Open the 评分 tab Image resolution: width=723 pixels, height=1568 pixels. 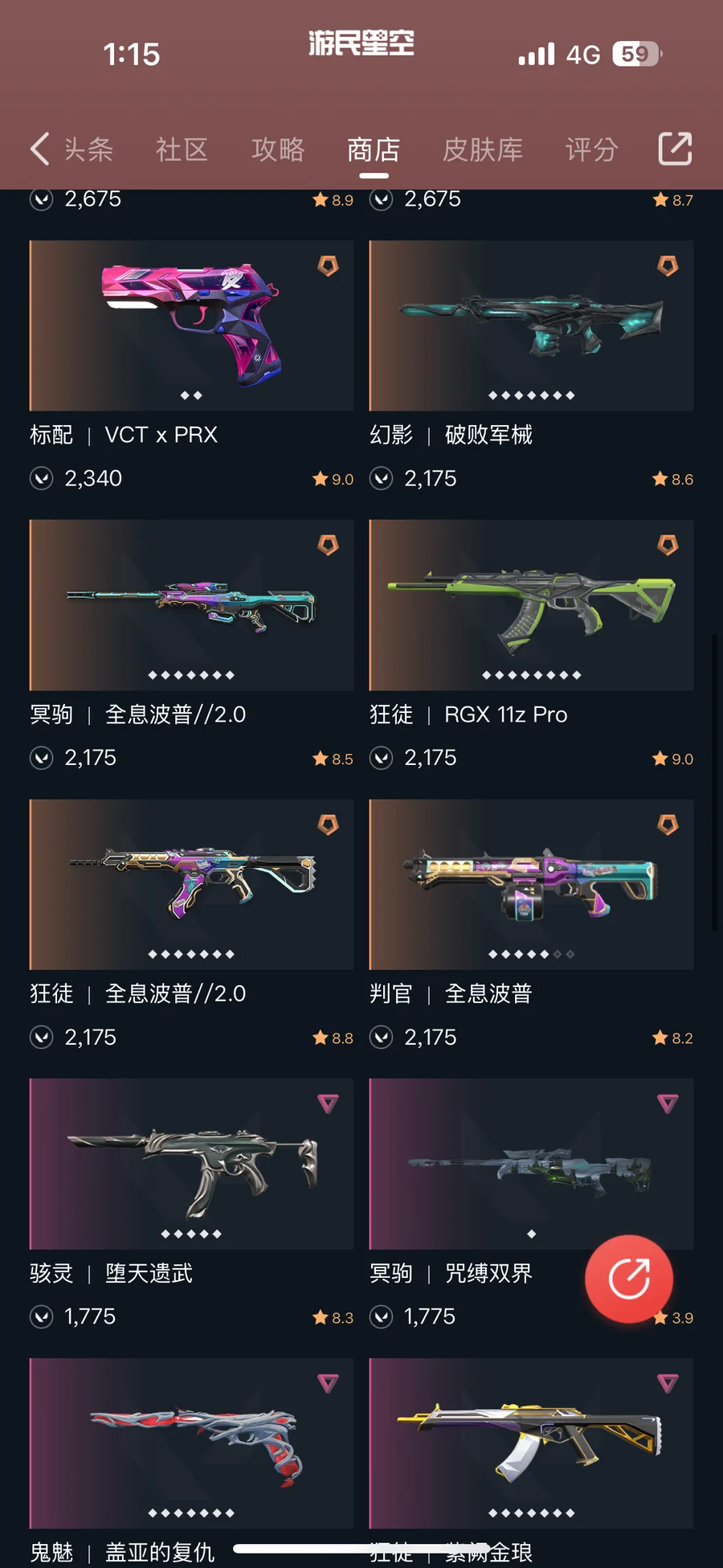pyautogui.click(x=591, y=149)
